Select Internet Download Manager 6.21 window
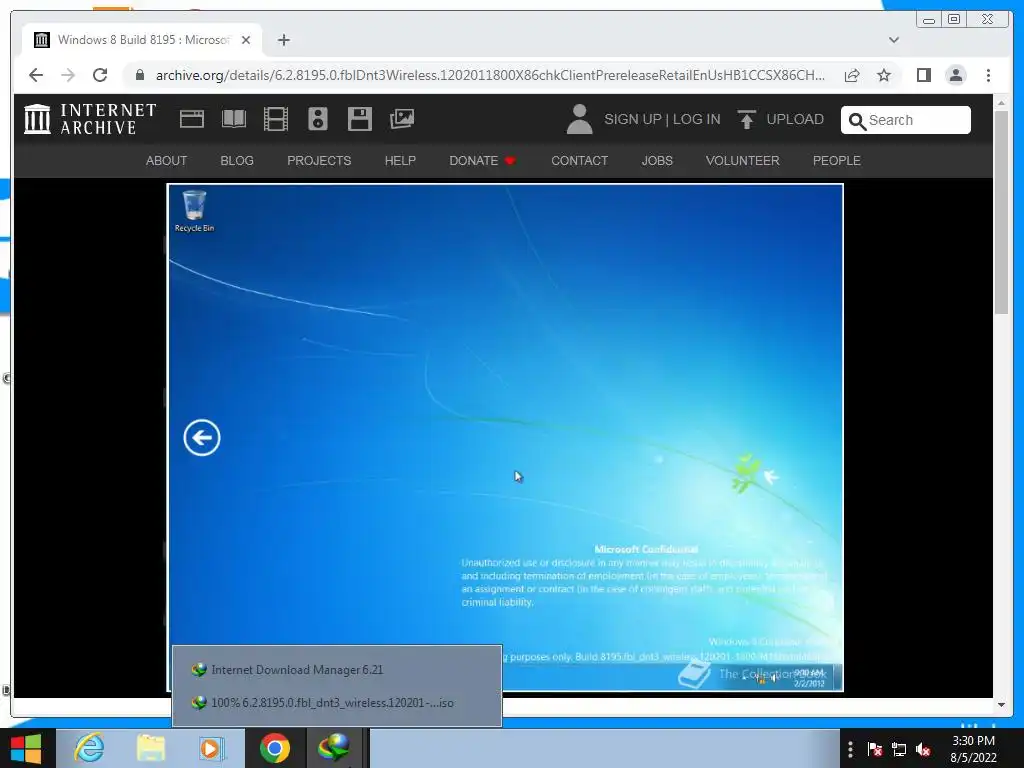The width and height of the screenshot is (1024, 768). [337, 669]
